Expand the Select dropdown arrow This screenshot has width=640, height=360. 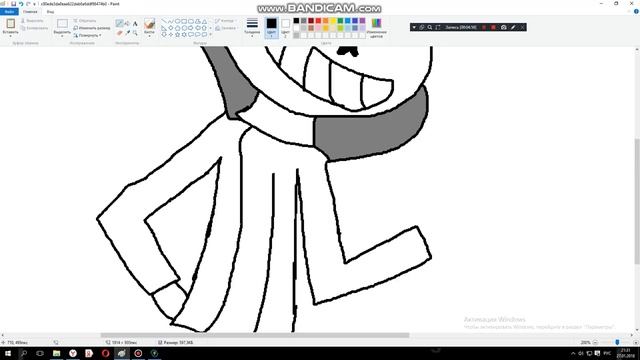click(x=62, y=36)
